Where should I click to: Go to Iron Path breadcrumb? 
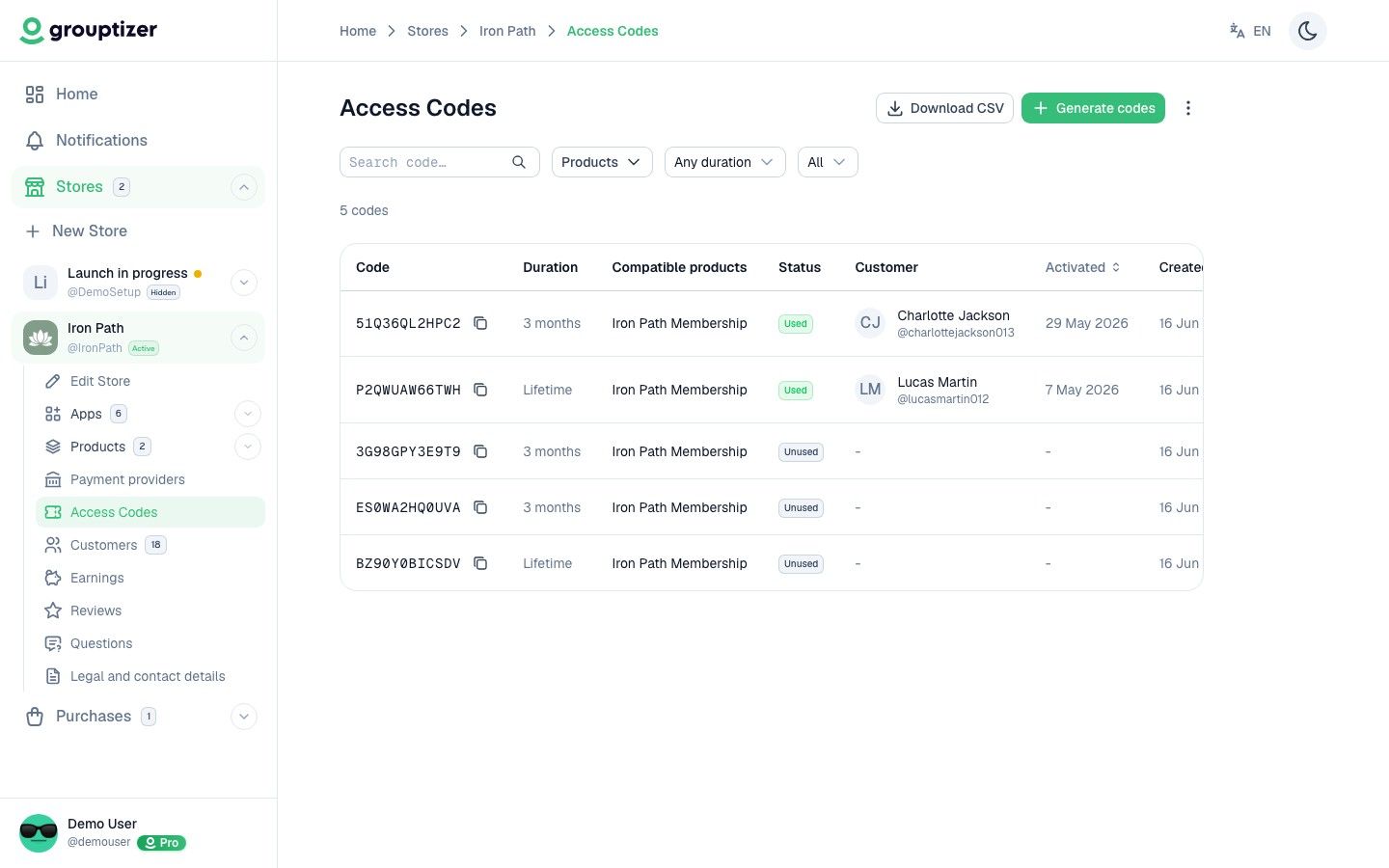pyautogui.click(x=507, y=31)
